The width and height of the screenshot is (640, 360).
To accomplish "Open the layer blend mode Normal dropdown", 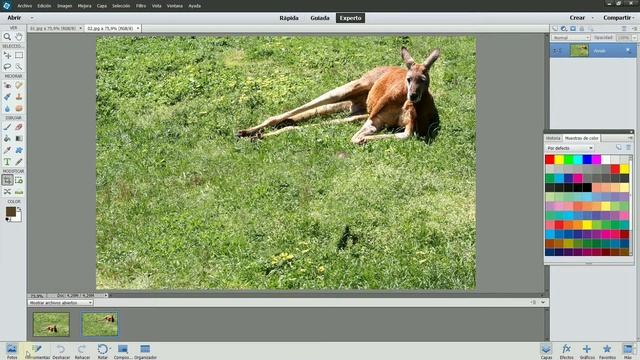I will coord(571,38).
